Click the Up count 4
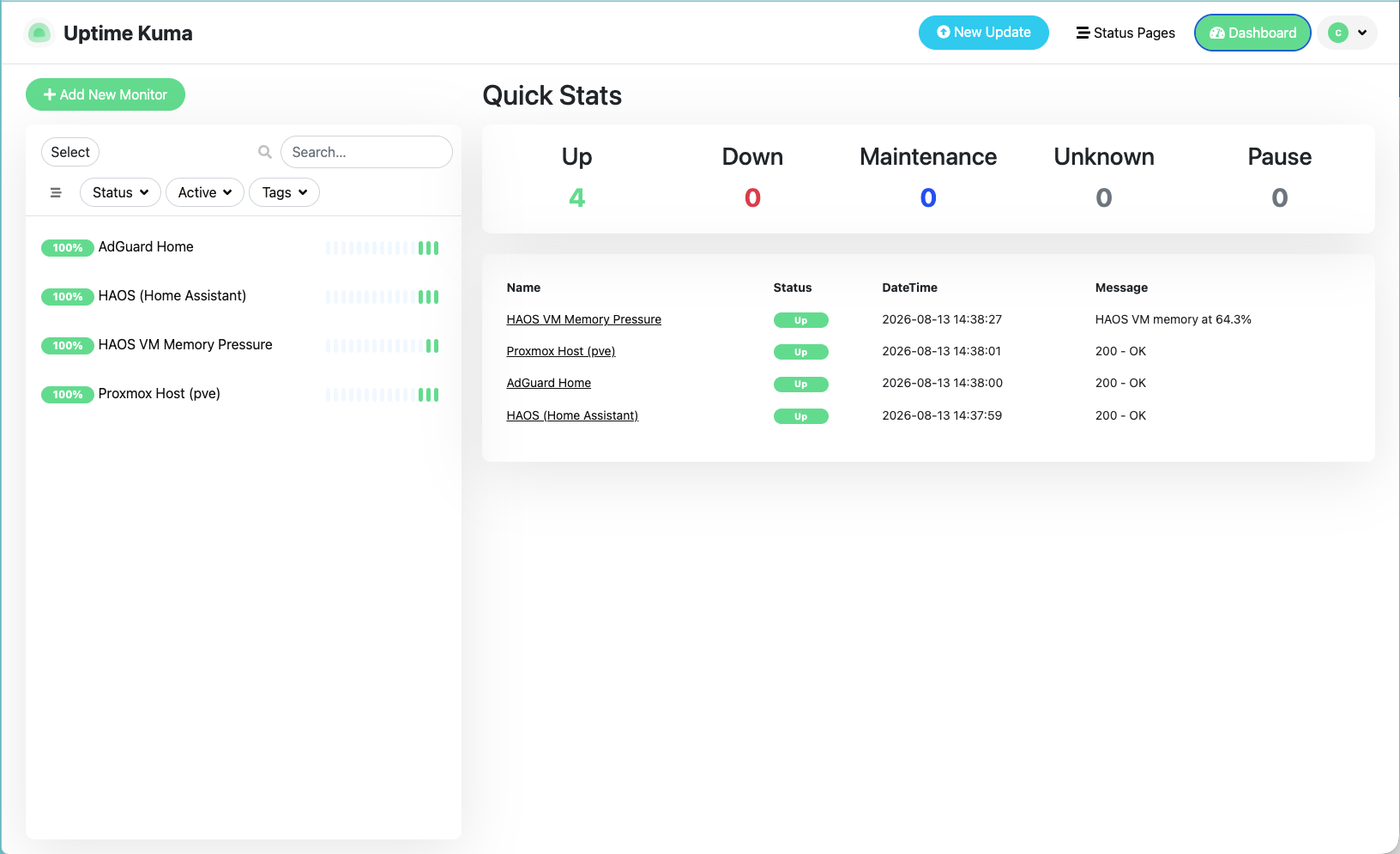The image size is (1400, 854). tap(577, 198)
